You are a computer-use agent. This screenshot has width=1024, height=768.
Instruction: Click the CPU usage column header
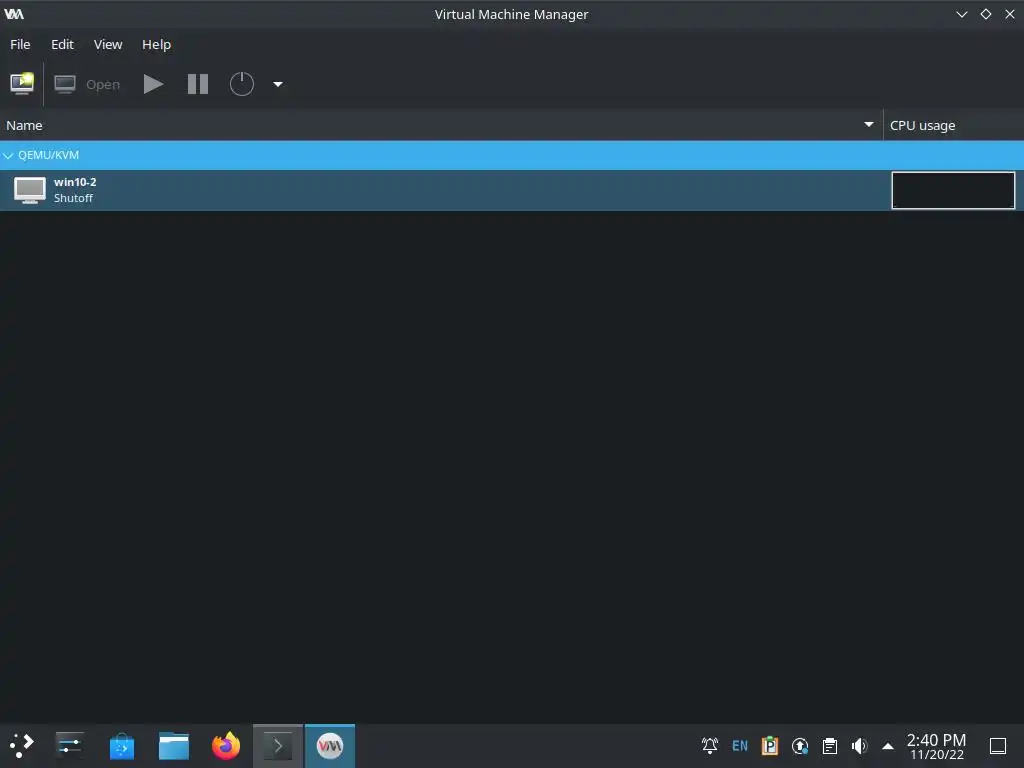[x=953, y=125]
